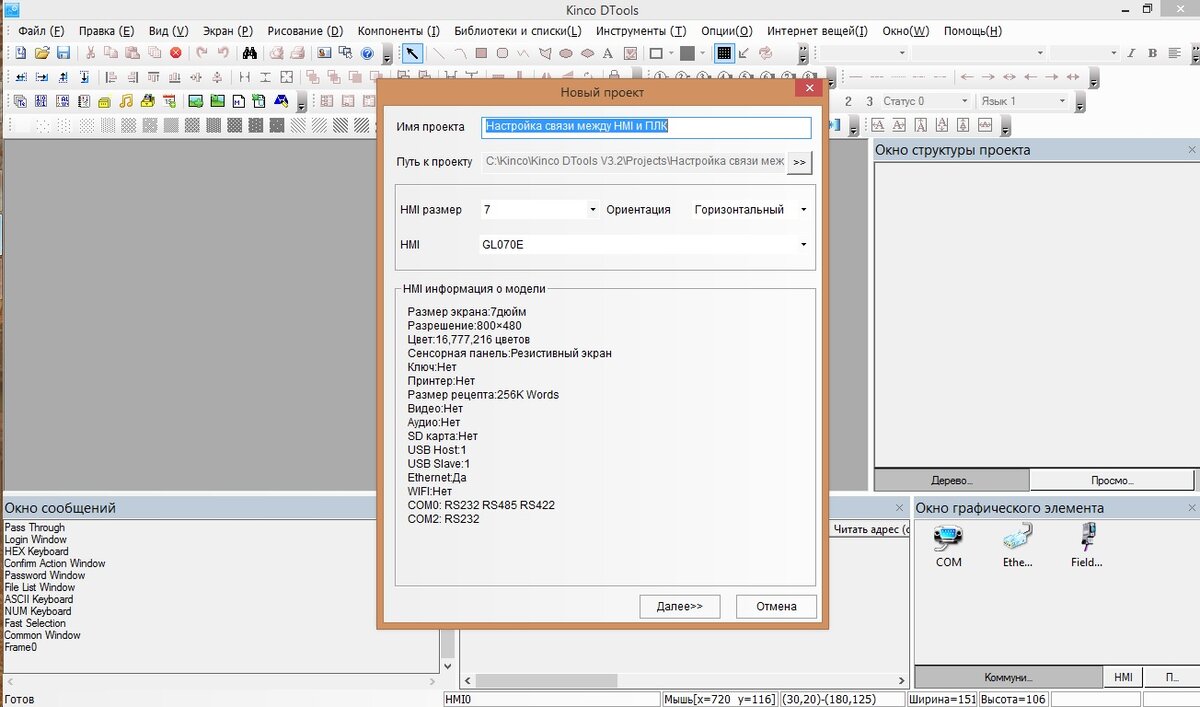Select the filled Rectangle drawing tool
This screenshot has height=707, width=1200.
click(481, 53)
